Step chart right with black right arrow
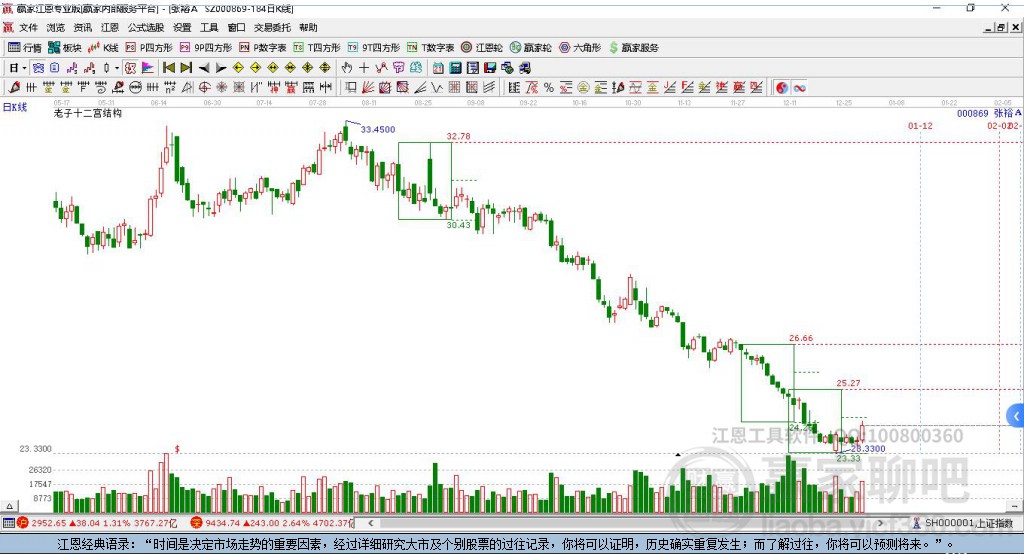1024x554 pixels. coord(221,68)
